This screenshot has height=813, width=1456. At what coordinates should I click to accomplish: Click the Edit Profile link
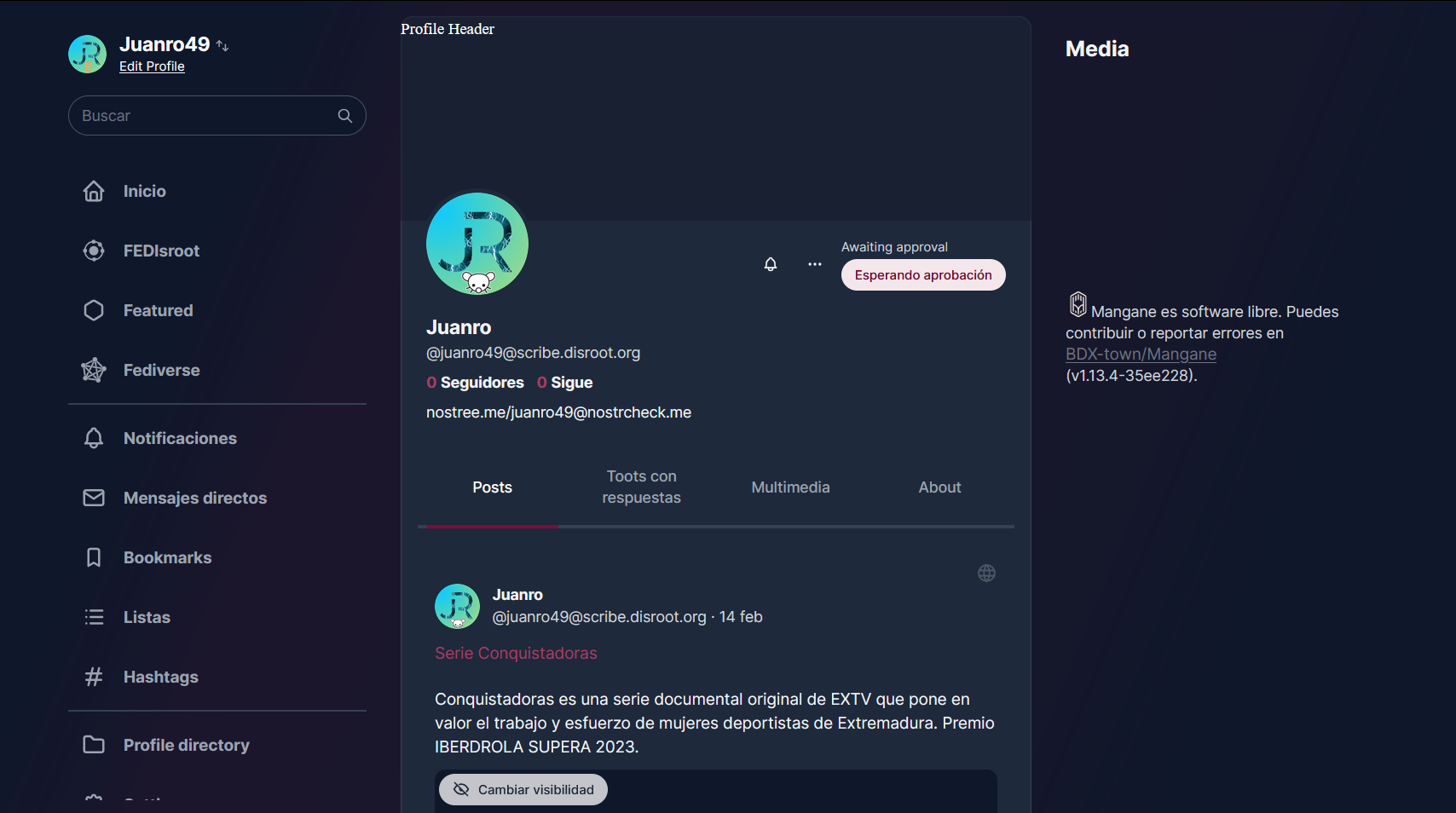click(152, 66)
